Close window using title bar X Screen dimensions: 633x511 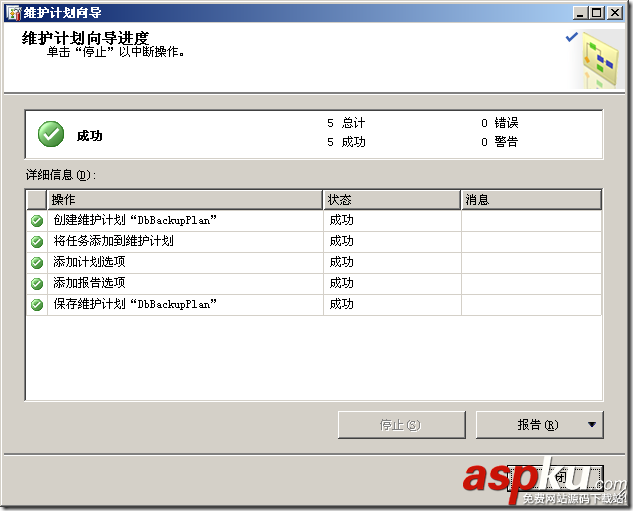point(615,13)
